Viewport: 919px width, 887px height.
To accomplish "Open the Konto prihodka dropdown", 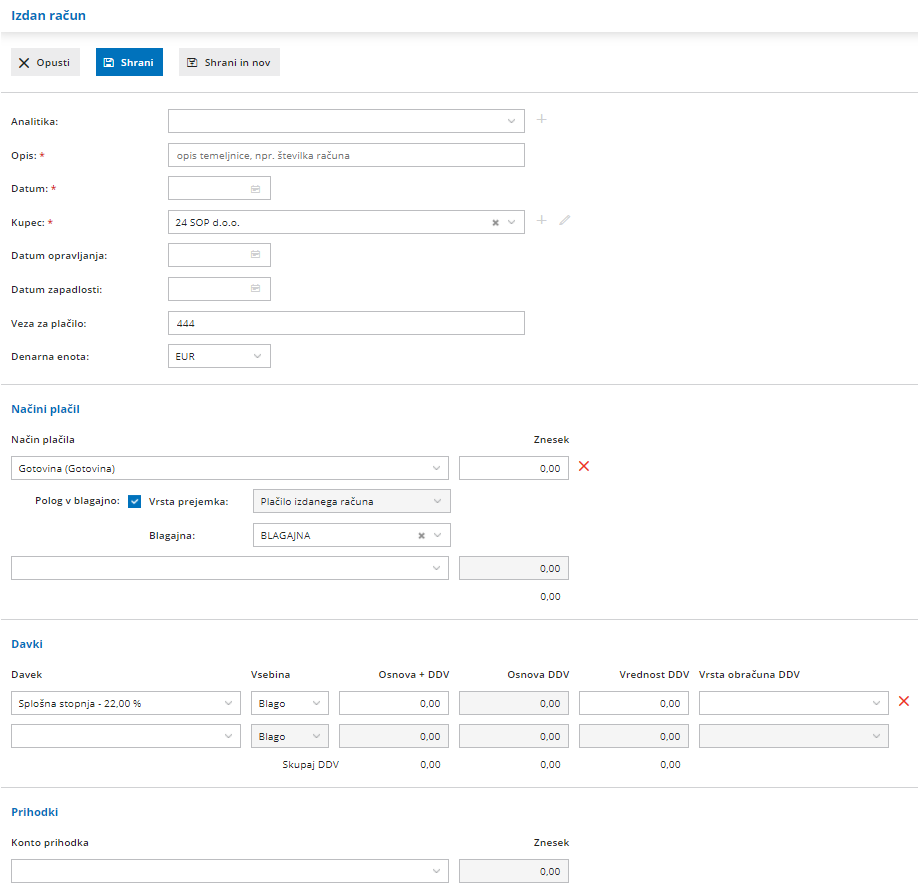I will (x=230, y=871).
